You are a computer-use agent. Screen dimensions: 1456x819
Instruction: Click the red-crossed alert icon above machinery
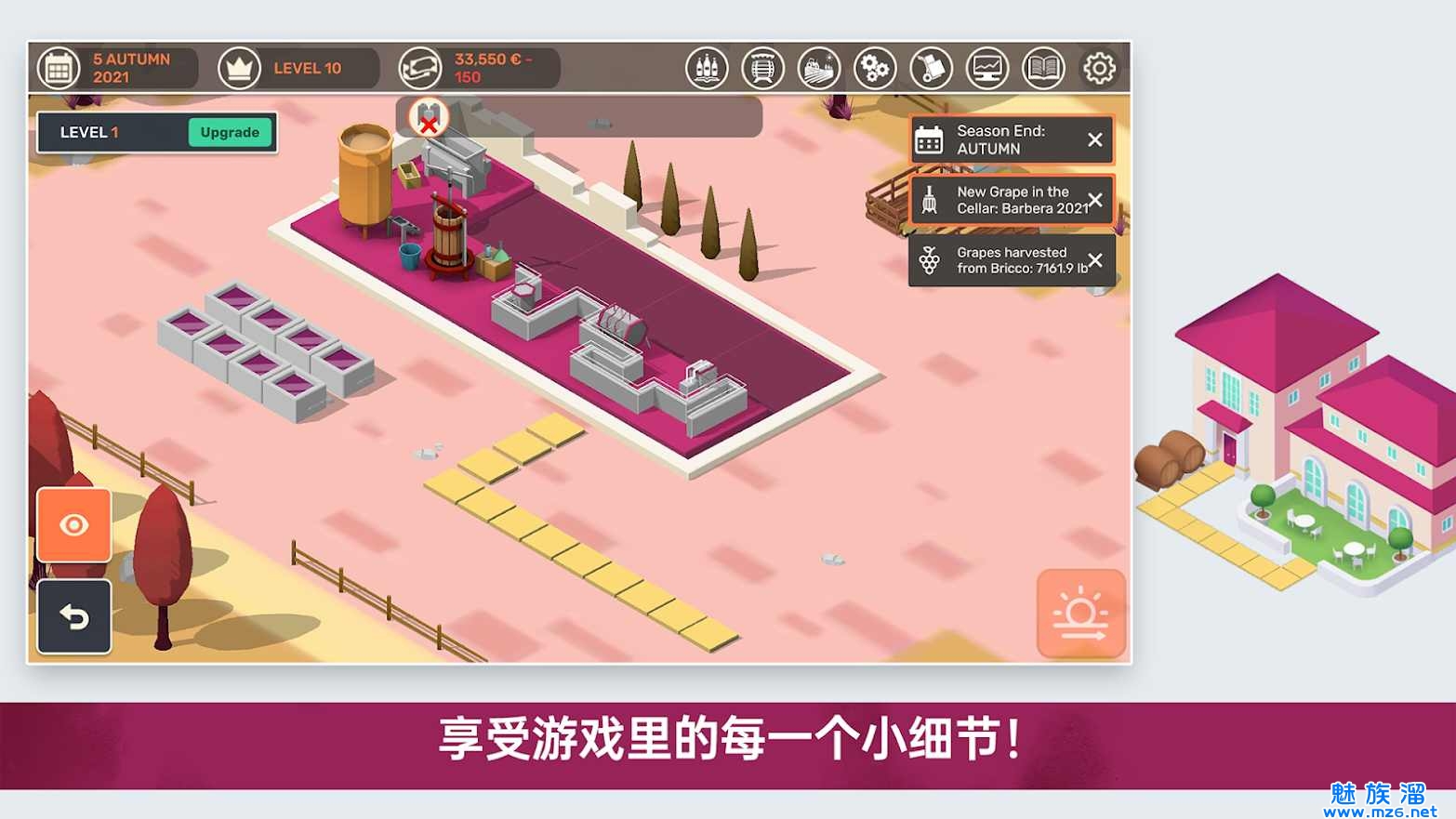[428, 118]
